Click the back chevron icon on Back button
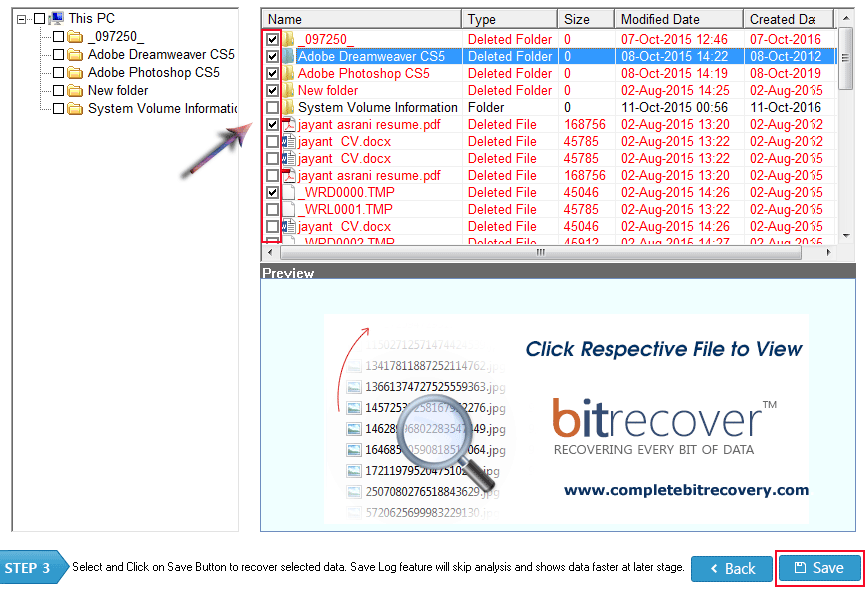The width and height of the screenshot is (866, 591). pyautogui.click(x=714, y=568)
